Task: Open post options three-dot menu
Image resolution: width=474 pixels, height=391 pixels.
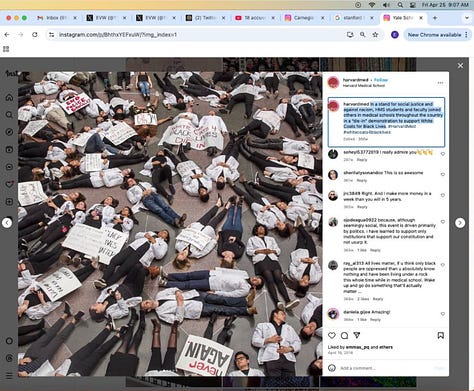Action: click(440, 83)
